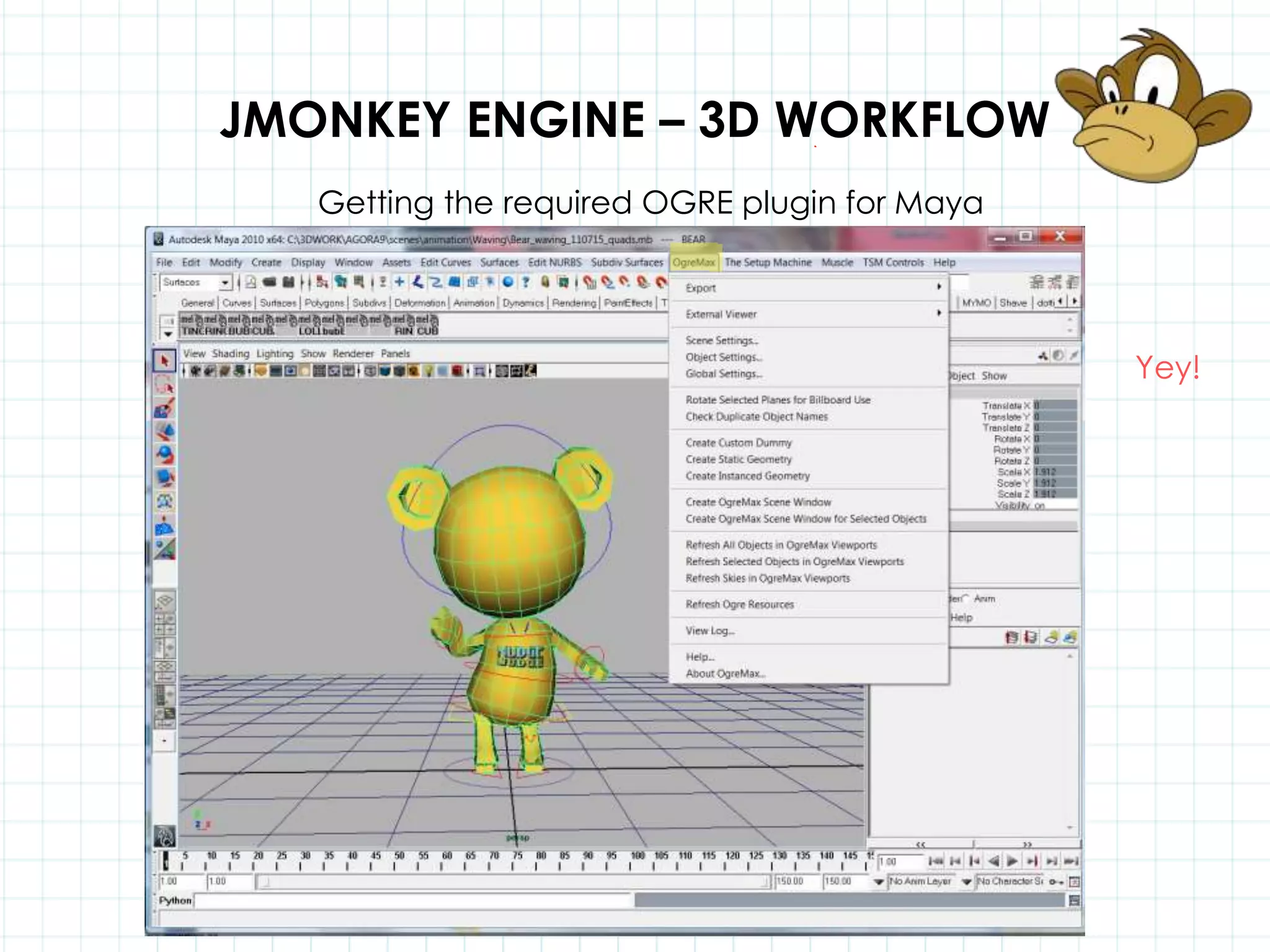
Task: Open the animation preferences button
Action: point(1075,881)
